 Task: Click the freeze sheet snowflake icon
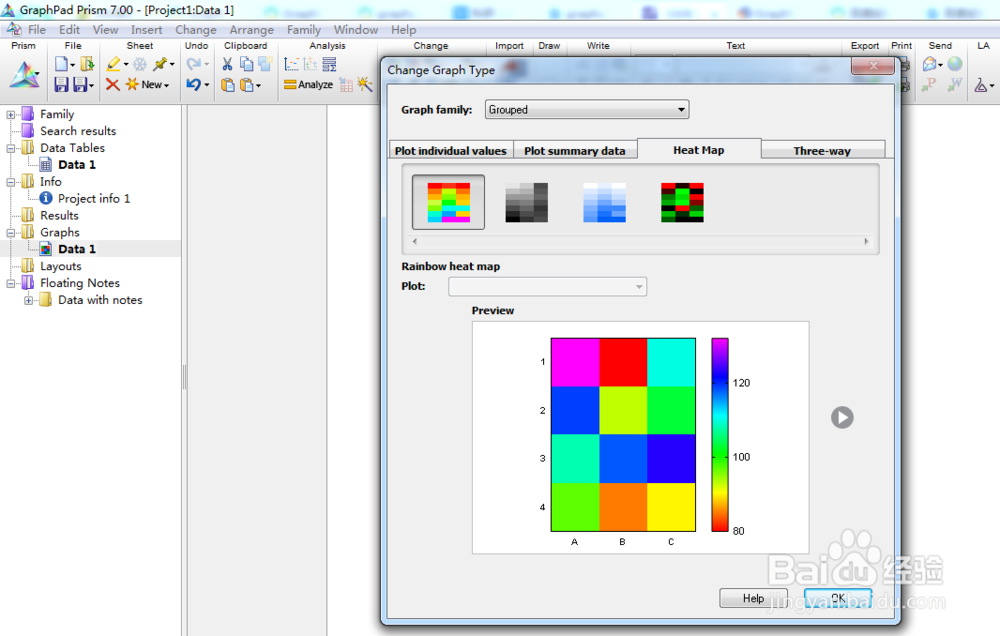[140, 64]
